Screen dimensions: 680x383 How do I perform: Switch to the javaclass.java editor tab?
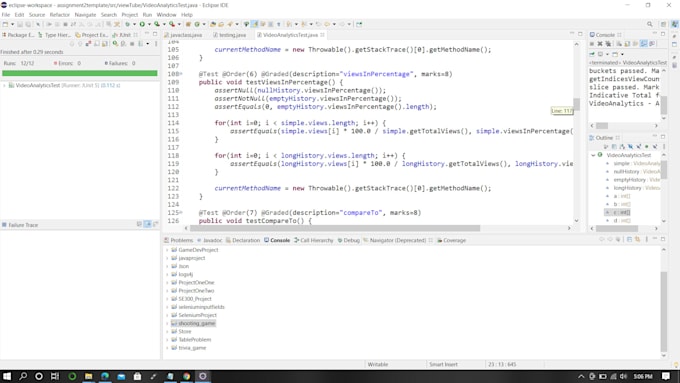click(x=183, y=35)
